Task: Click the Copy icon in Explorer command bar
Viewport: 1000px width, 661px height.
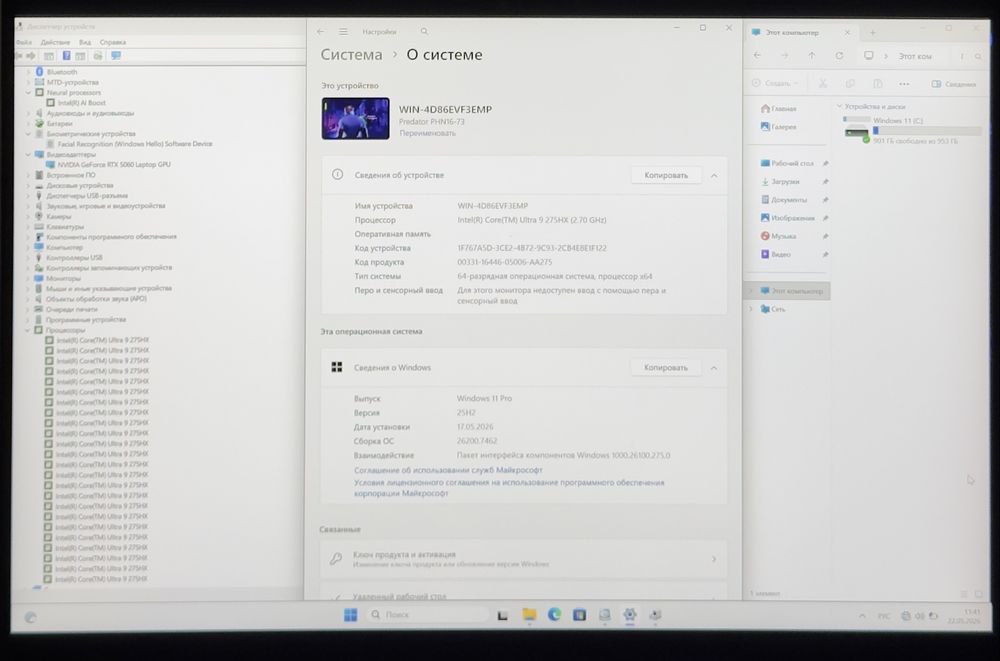Action: coord(850,84)
